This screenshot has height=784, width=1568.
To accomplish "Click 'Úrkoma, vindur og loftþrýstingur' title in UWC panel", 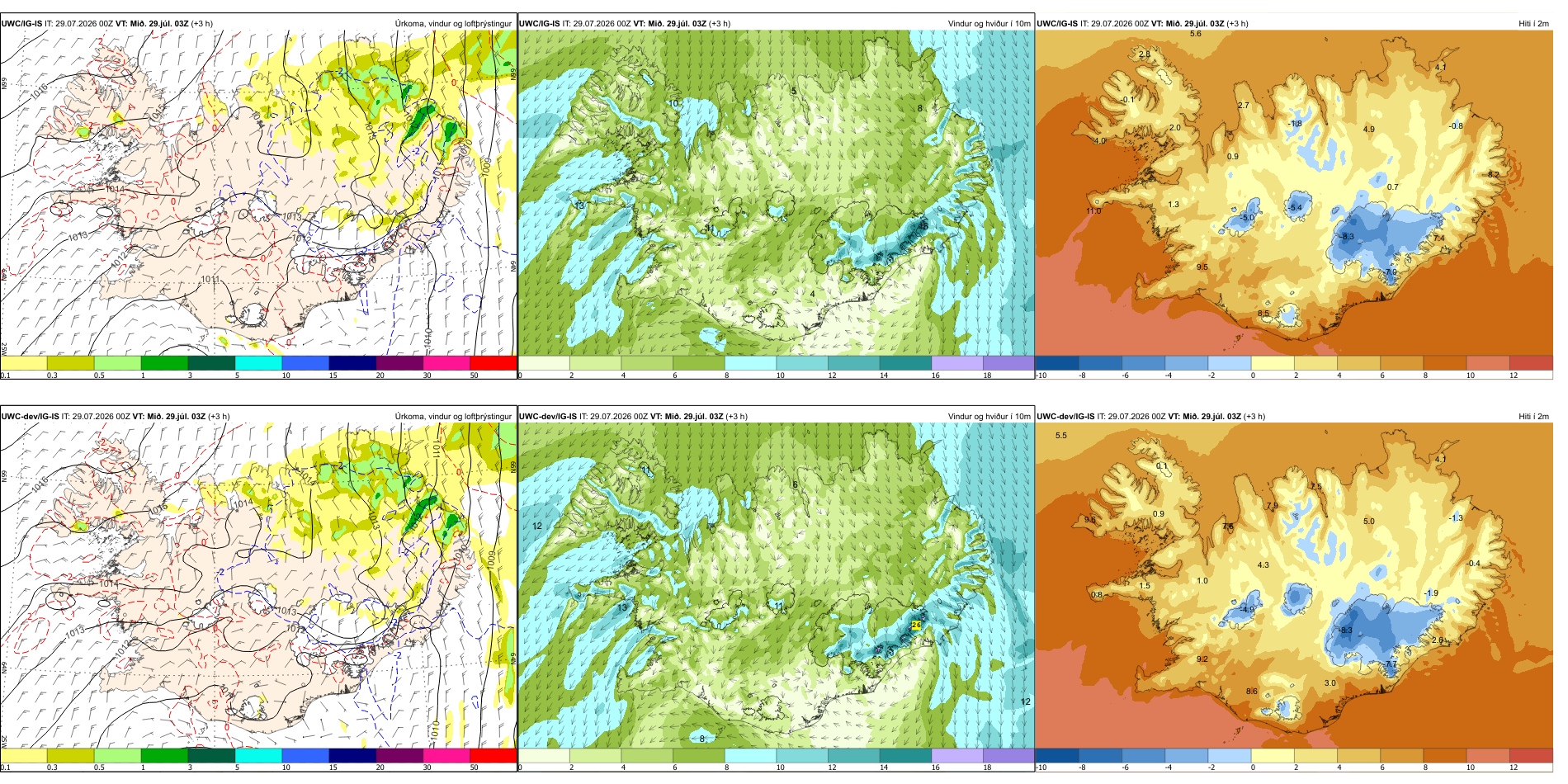I will point(453,24).
